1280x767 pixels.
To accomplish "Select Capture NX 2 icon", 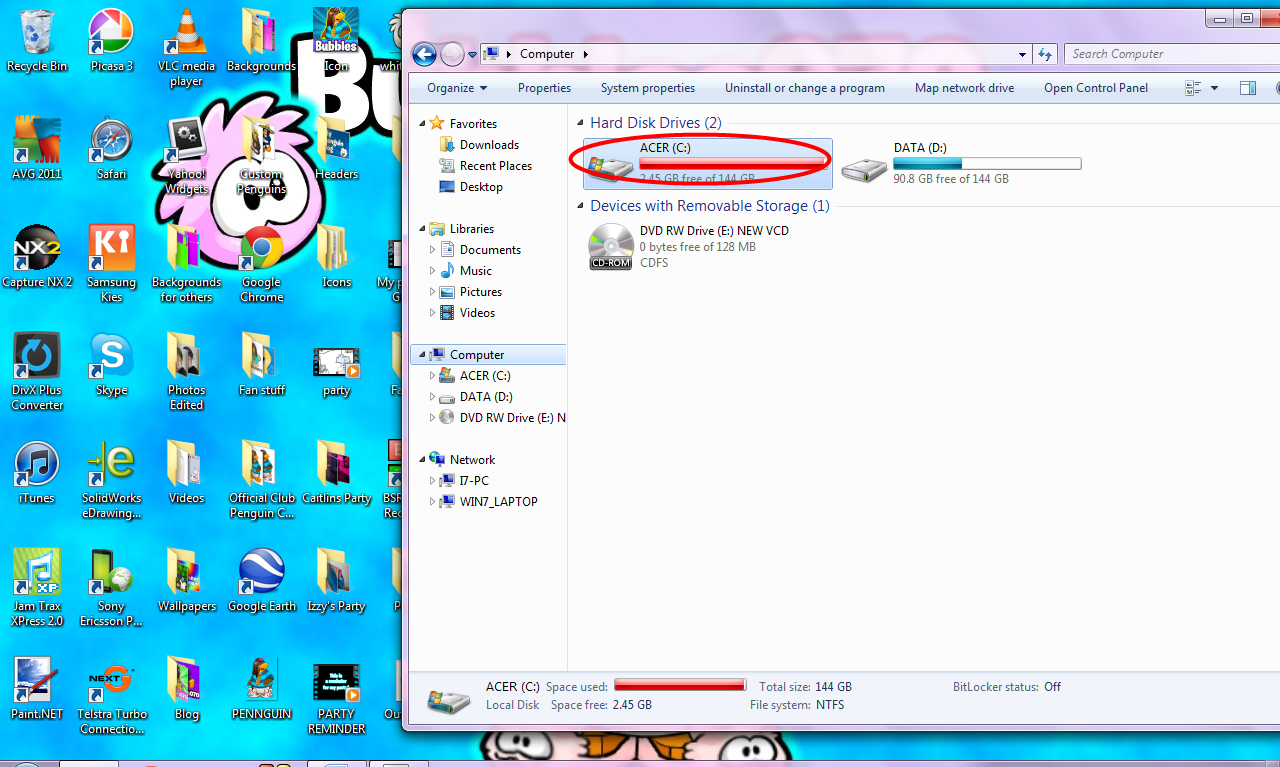I will click(x=37, y=258).
